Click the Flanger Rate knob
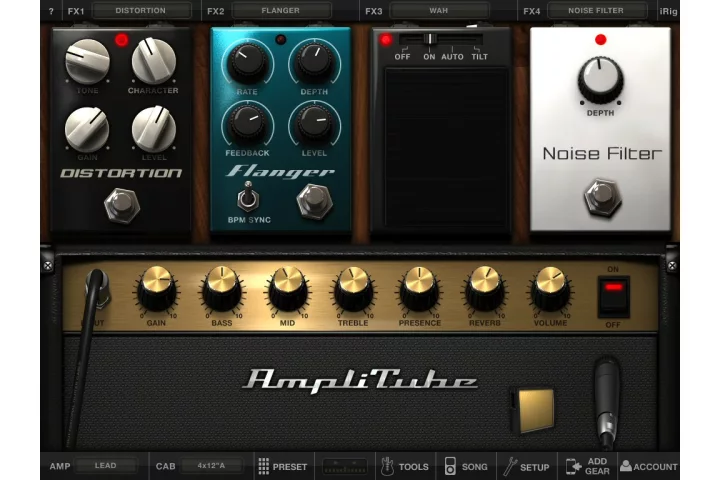Screen dimensions: 720x480 [x=248, y=62]
